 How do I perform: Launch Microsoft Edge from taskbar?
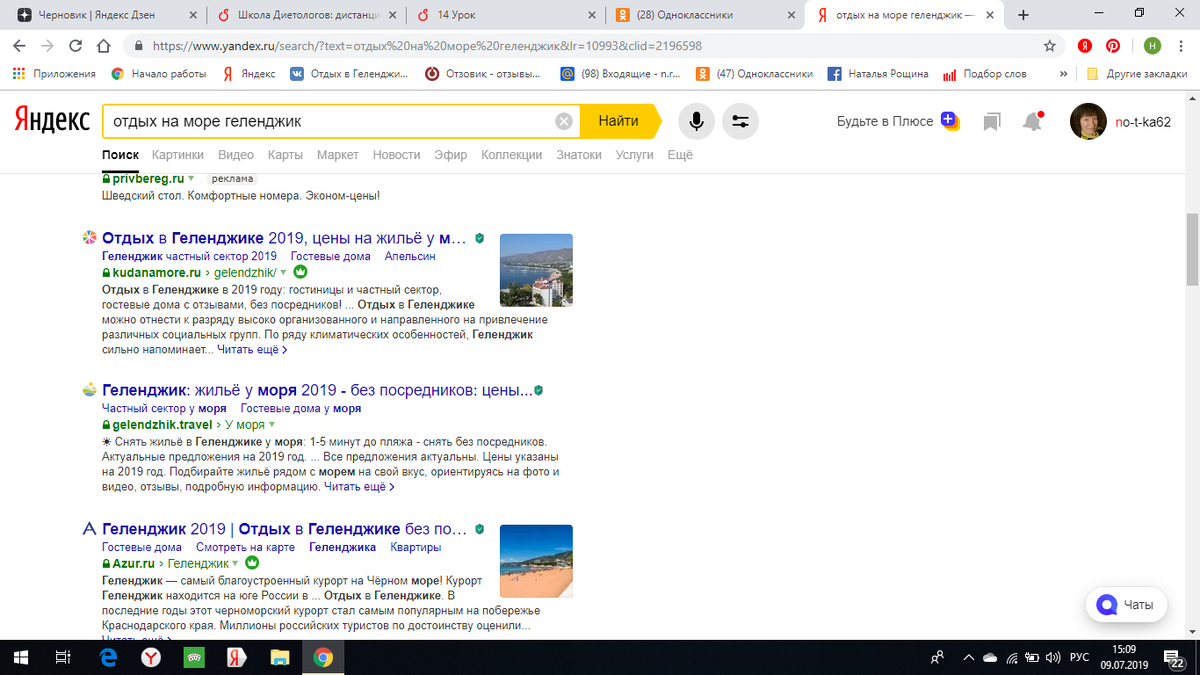pyautogui.click(x=106, y=657)
